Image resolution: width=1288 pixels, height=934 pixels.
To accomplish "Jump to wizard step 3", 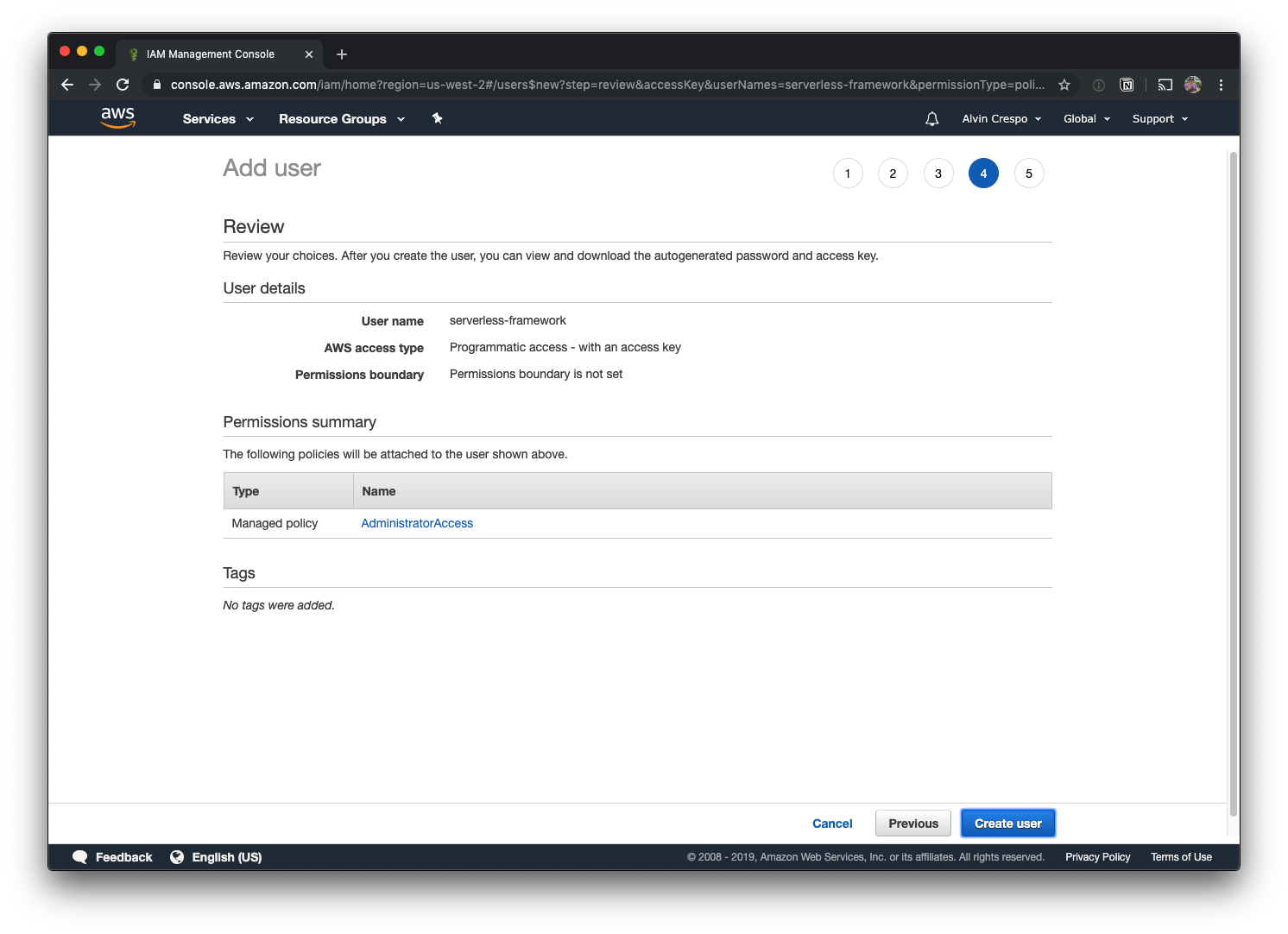I will click(x=938, y=174).
